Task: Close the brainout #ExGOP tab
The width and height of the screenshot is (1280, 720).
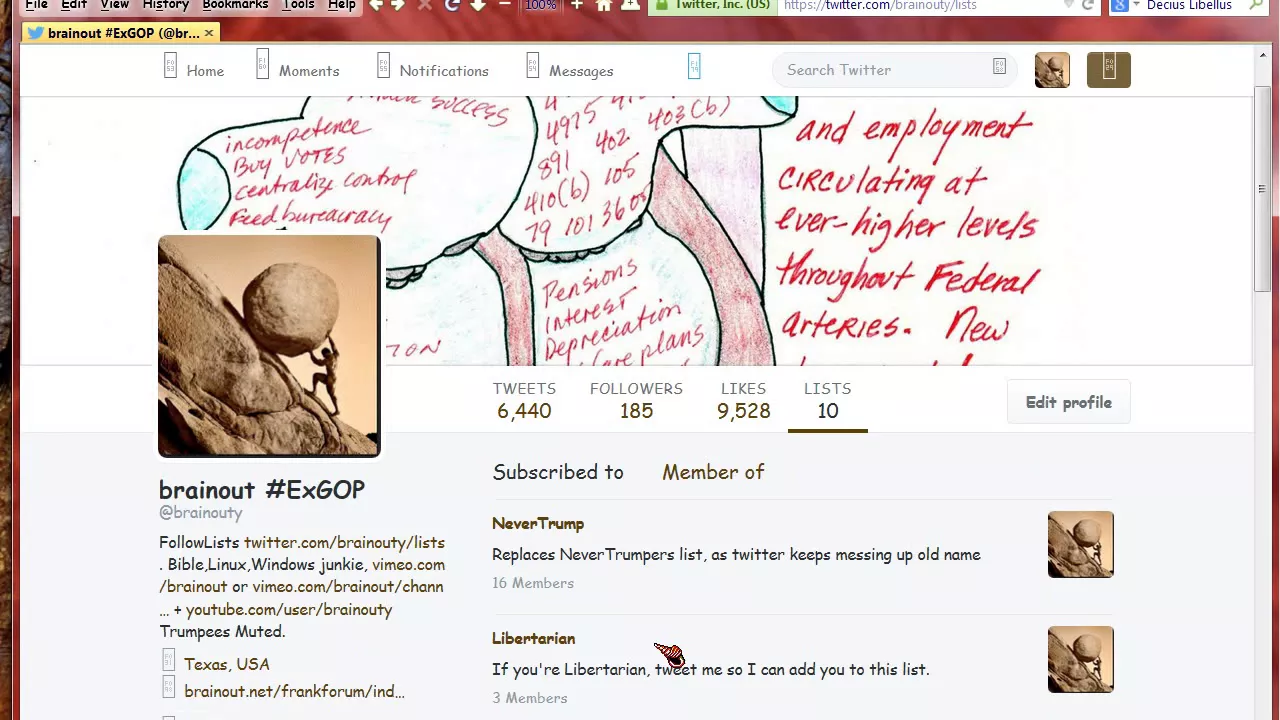Action: (209, 33)
